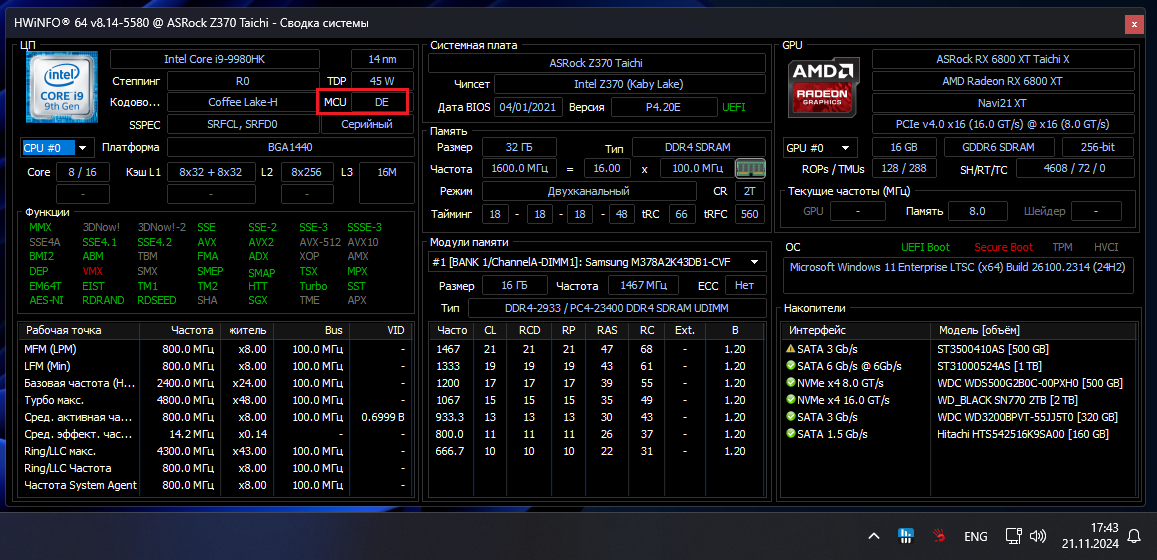Switch the ENG input language indicator
1157x560 pixels.
pyautogui.click(x=975, y=536)
